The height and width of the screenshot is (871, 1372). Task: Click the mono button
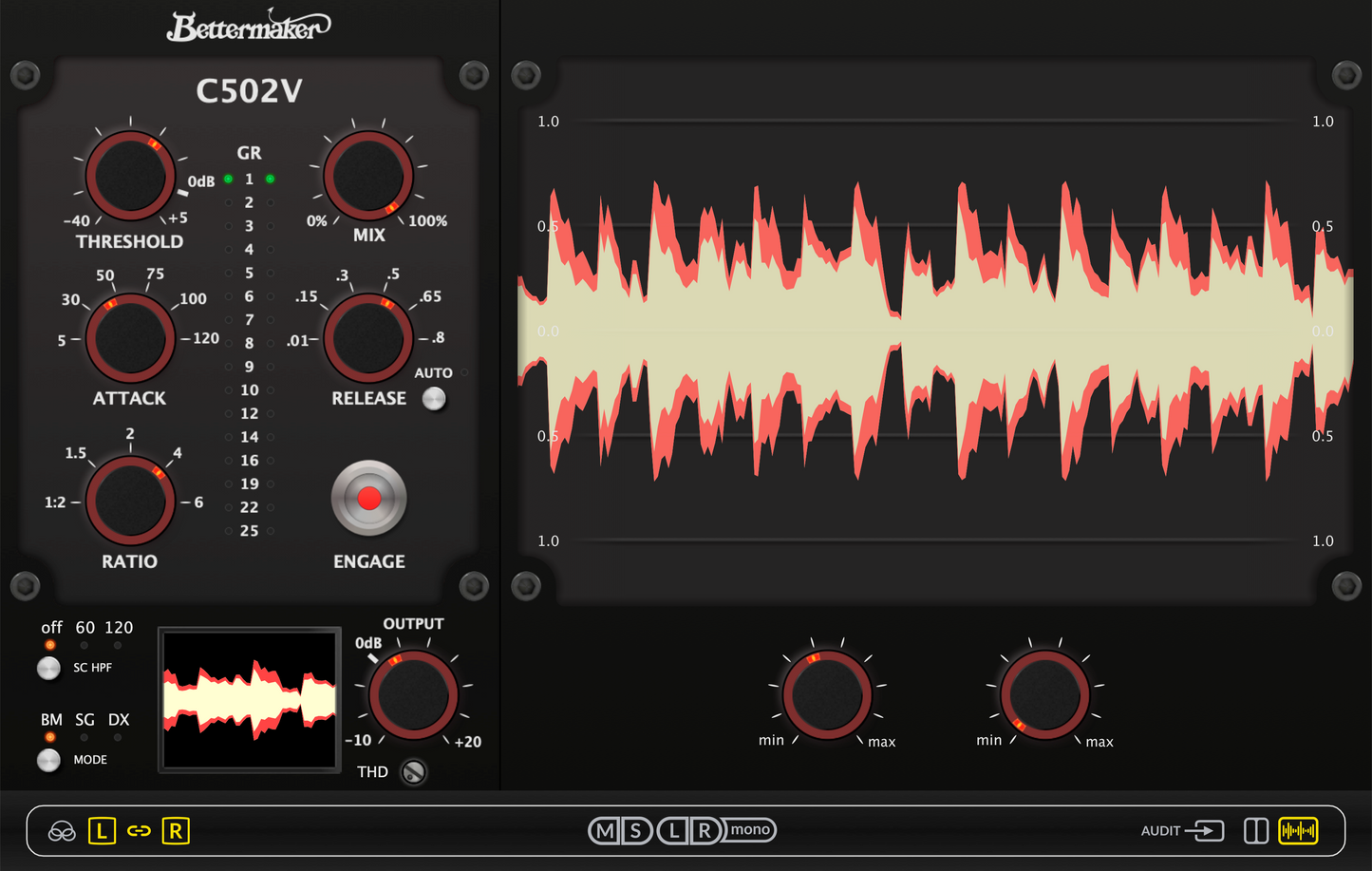coord(750,830)
